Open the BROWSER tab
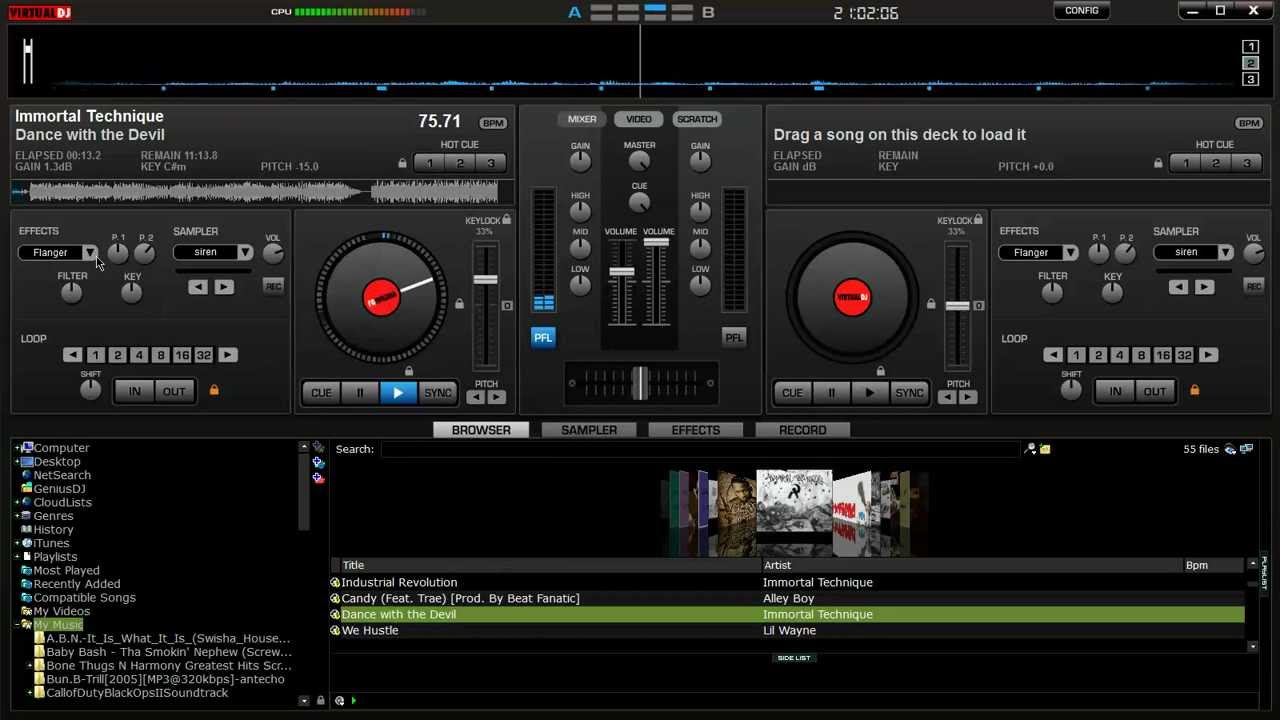 click(x=481, y=430)
